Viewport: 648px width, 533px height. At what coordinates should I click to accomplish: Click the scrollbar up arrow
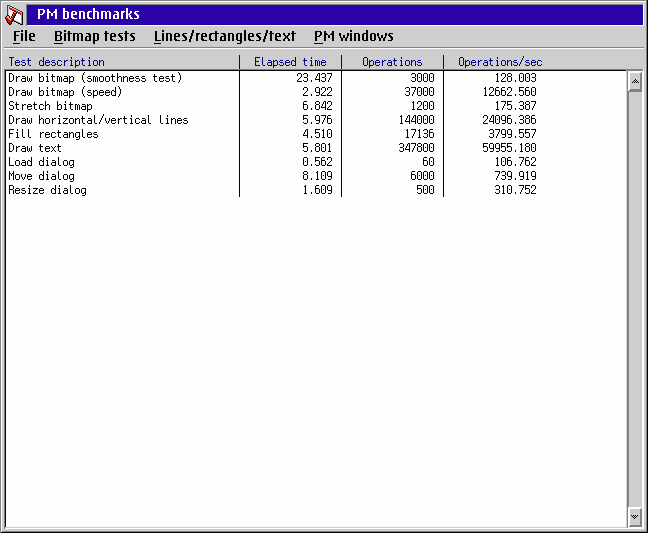[x=635, y=81]
